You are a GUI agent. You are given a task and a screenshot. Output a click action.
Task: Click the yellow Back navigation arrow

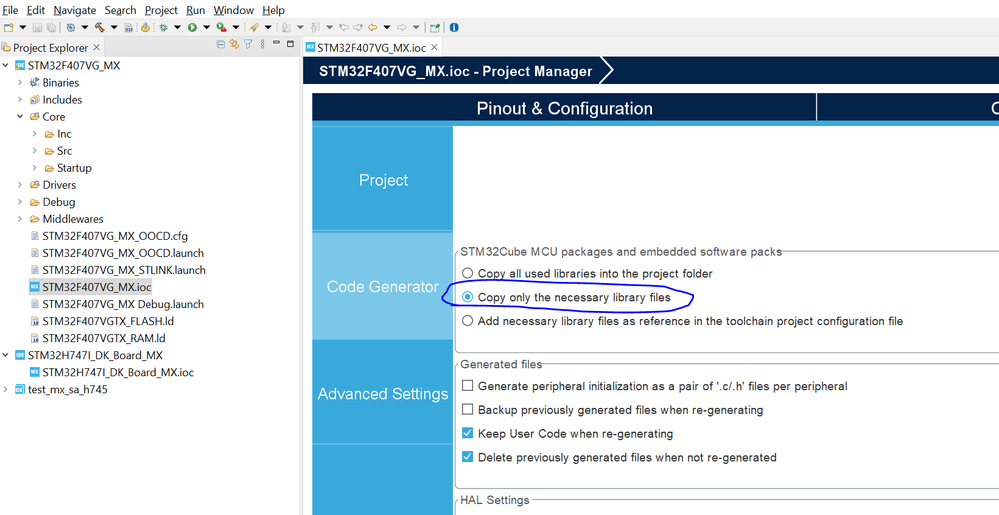pyautogui.click(x=372, y=27)
